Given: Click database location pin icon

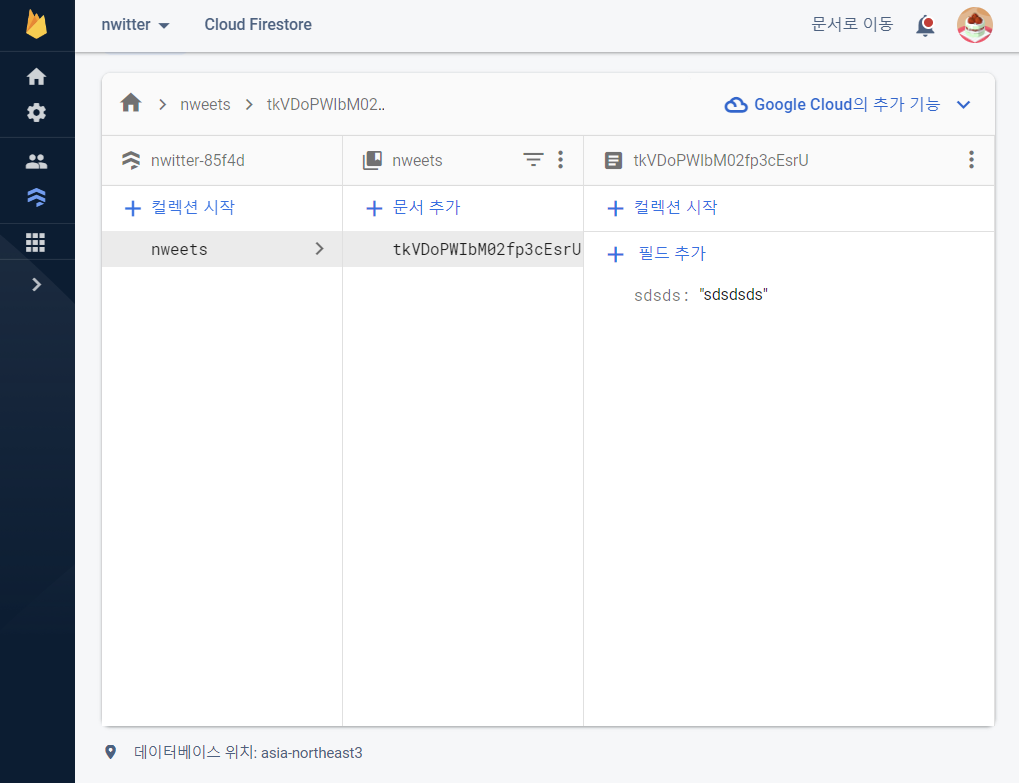Looking at the screenshot, I should pos(111,752).
